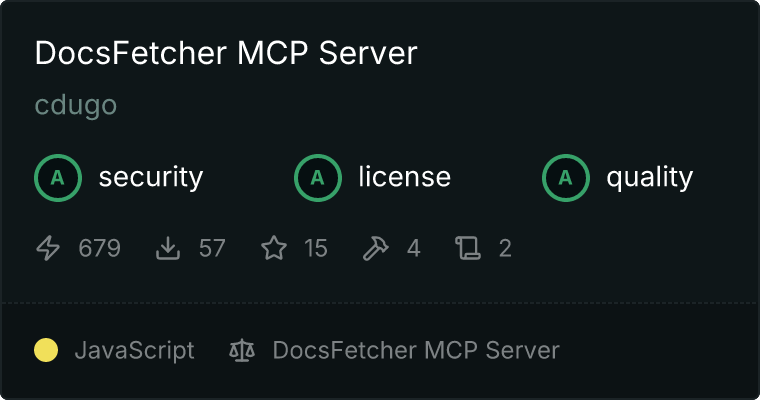The image size is (760, 400).
Task: Click the scroll resources icon
Action: pyautogui.click(x=468, y=248)
